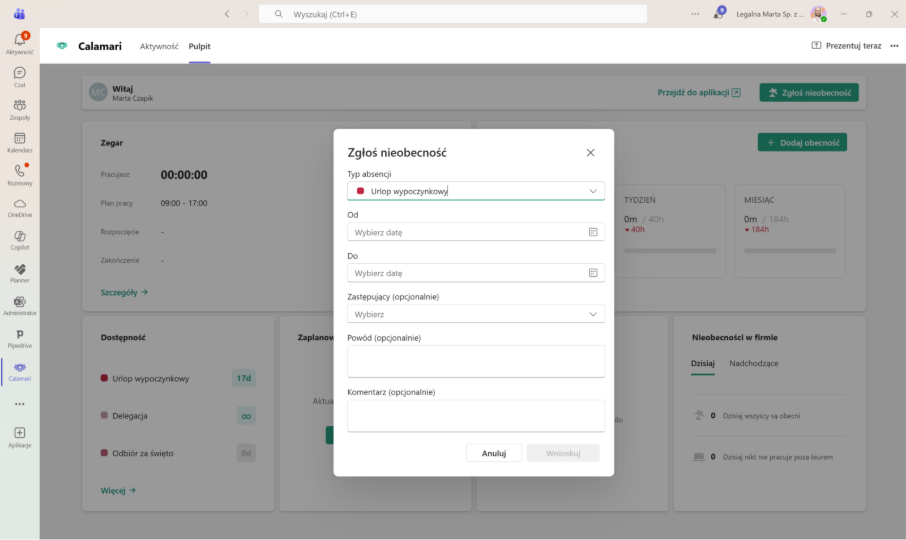Viewport: 906px width, 540px height.
Task: Open the Więcej link in Dostępność card
Action: (118, 490)
